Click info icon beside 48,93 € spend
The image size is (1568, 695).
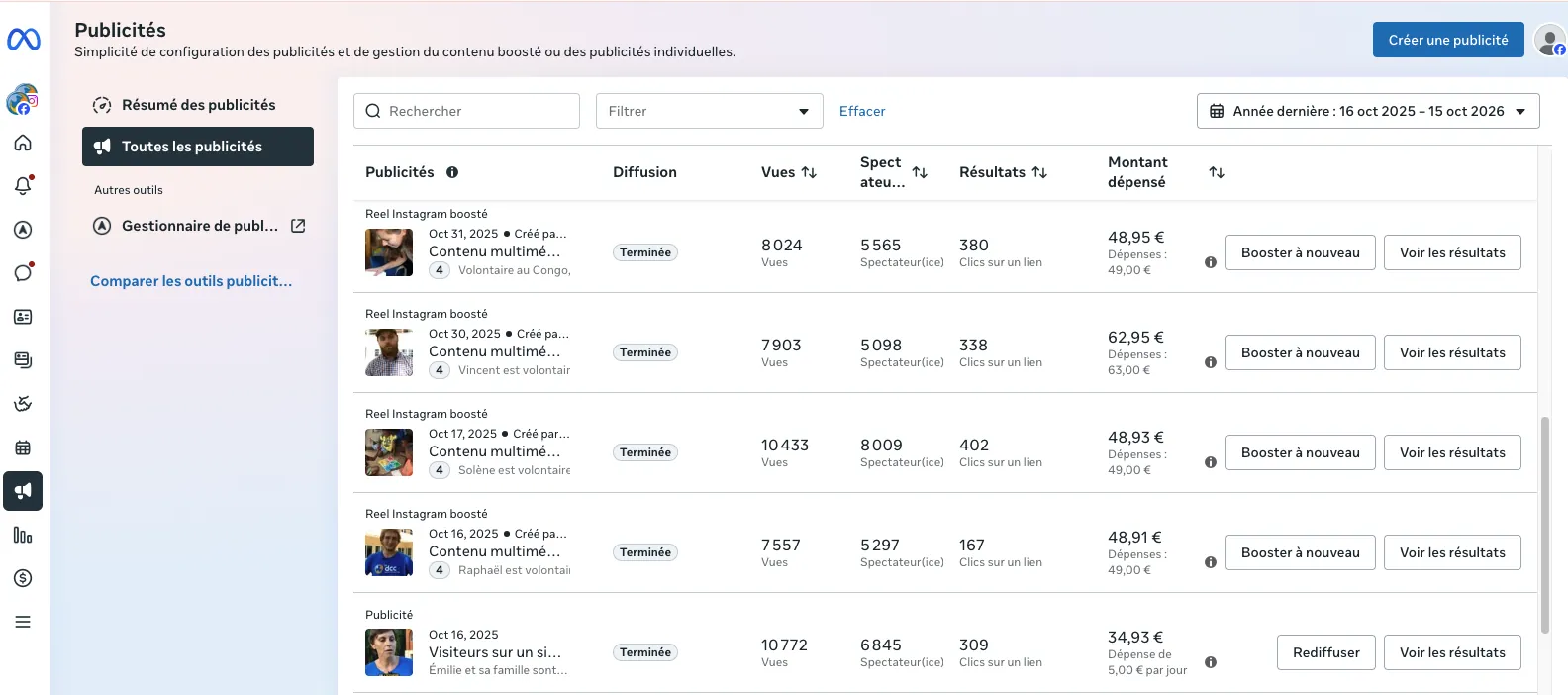[1211, 462]
